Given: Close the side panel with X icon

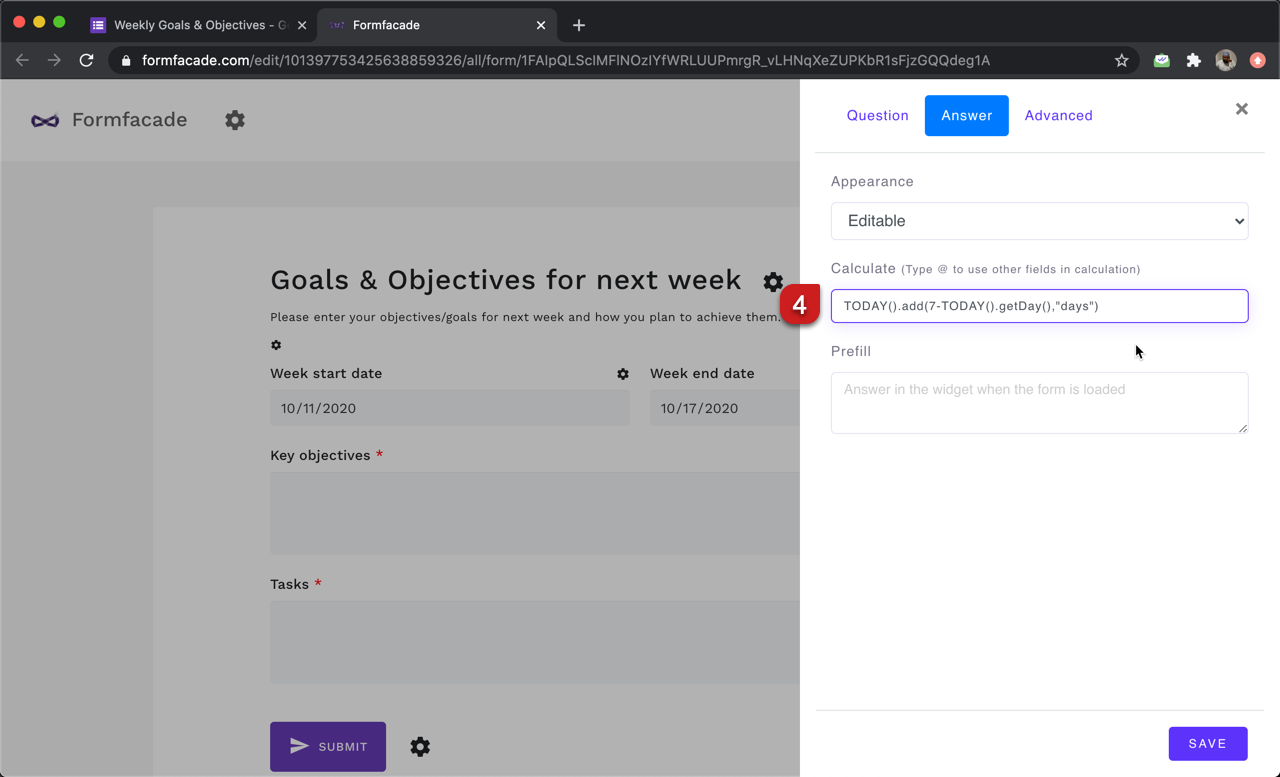Looking at the screenshot, I should click(x=1241, y=109).
